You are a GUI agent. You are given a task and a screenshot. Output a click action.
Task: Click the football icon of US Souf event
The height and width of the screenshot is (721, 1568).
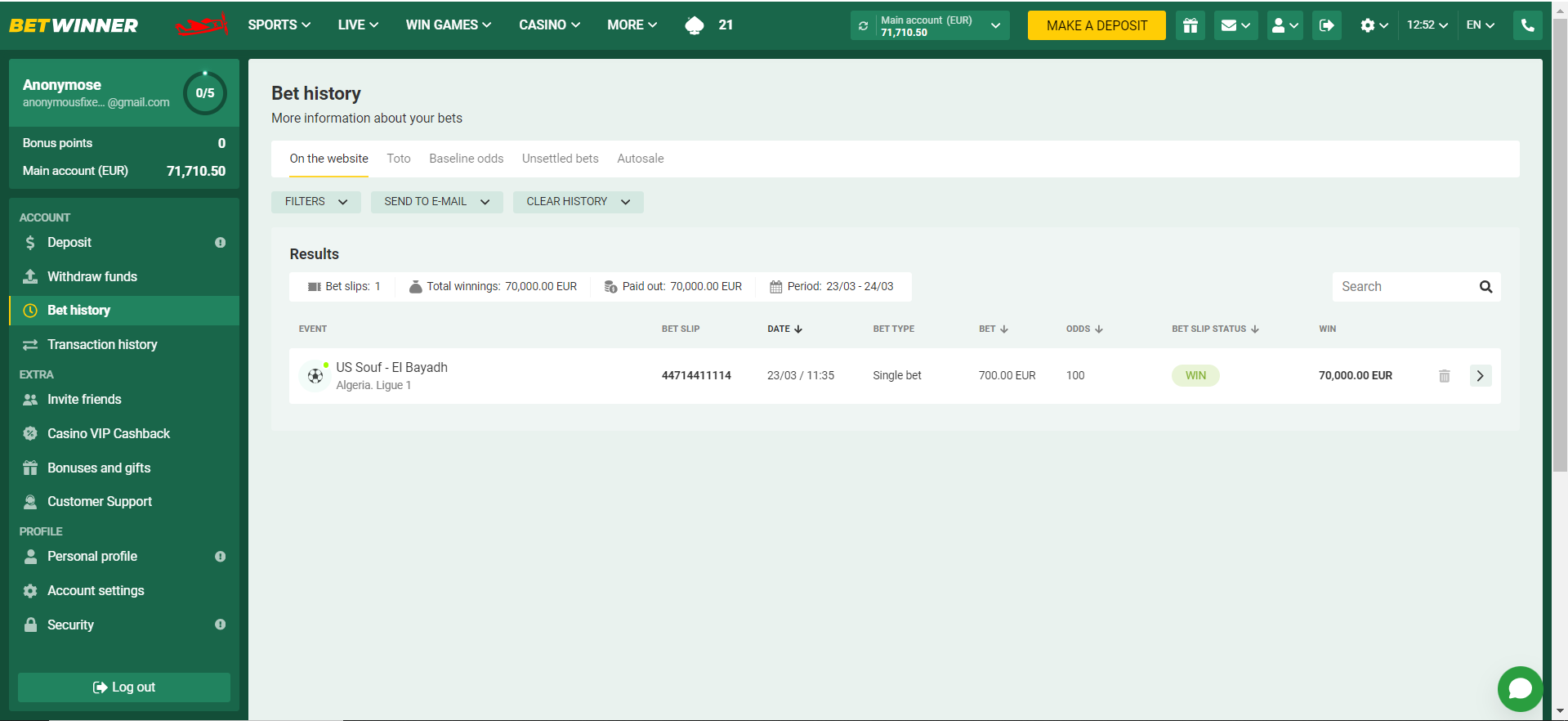click(x=315, y=376)
